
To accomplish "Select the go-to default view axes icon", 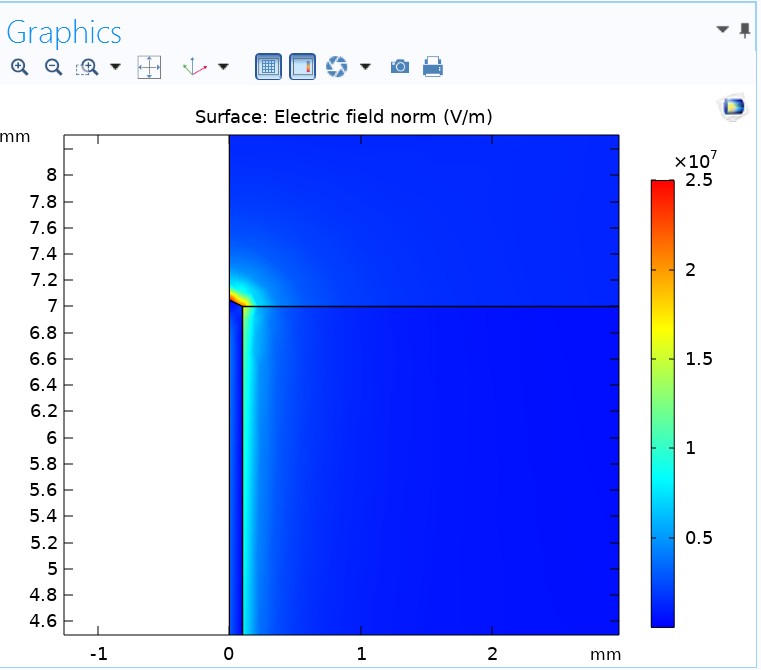I will (x=194, y=67).
